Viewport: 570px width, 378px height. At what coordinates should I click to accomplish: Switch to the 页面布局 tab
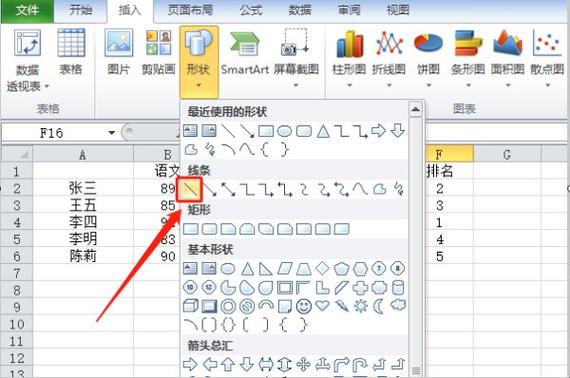click(190, 10)
